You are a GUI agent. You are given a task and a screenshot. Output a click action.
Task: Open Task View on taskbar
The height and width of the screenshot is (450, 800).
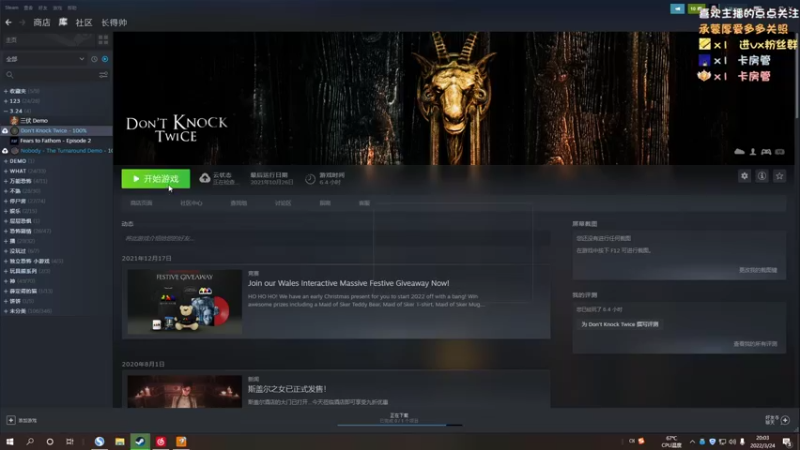tap(70, 441)
